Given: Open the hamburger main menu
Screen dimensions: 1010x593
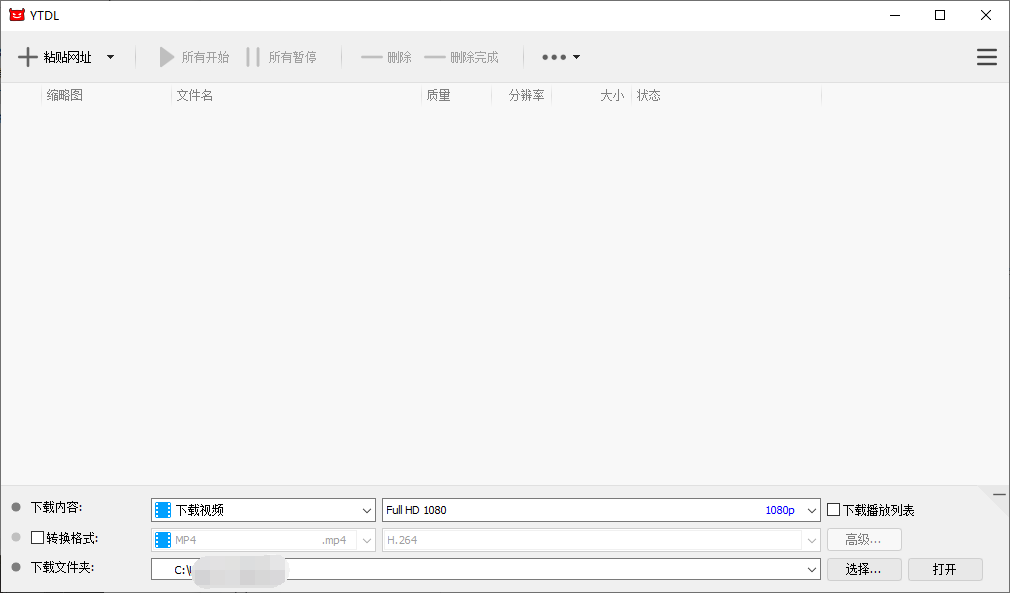Looking at the screenshot, I should point(986,57).
